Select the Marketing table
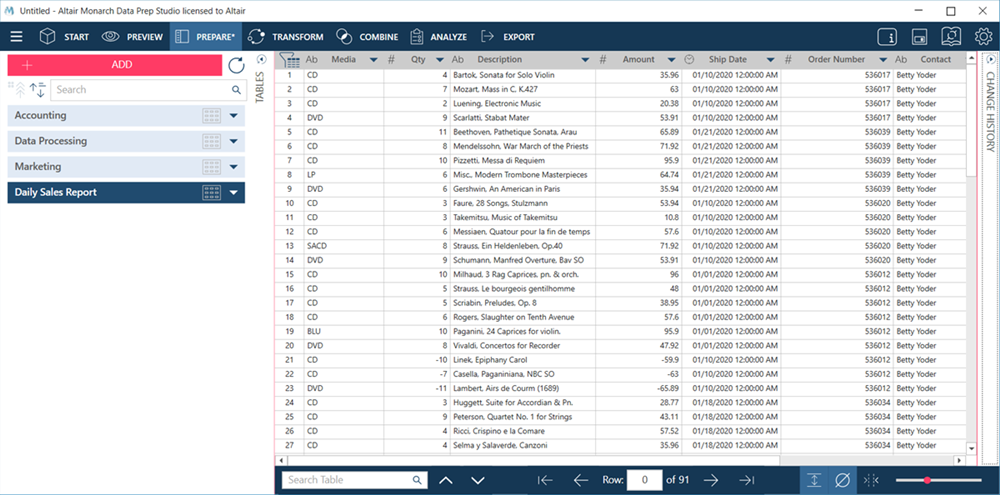The width and height of the screenshot is (1000, 495). (x=126, y=166)
